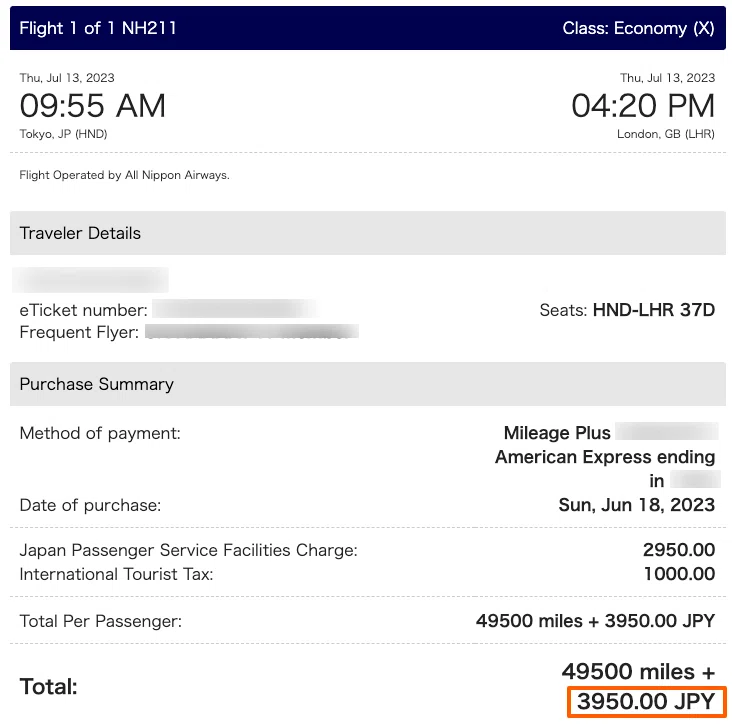Click the 49500 miles + total line
732x724 pixels.
click(638, 672)
